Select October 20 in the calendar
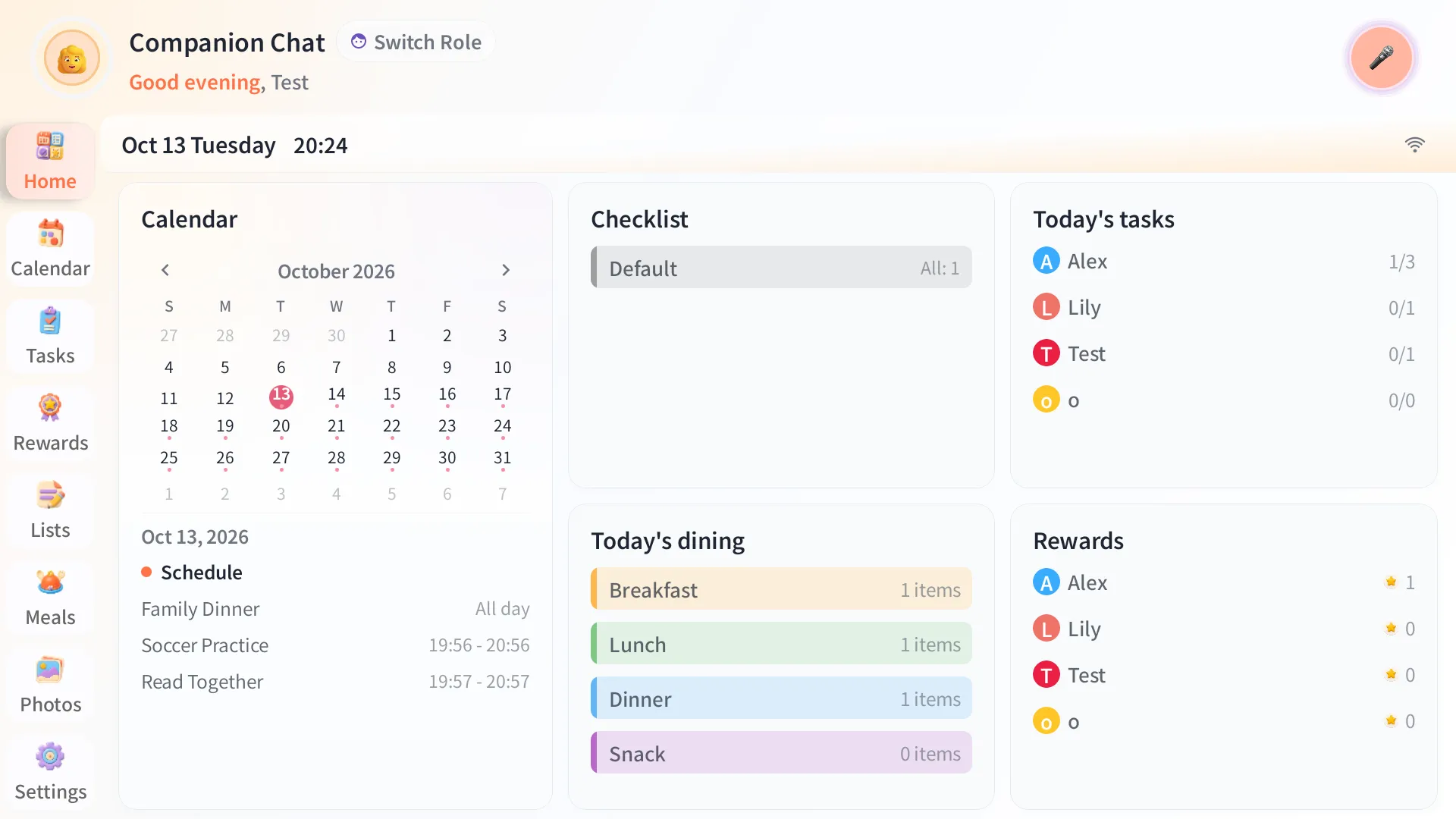The width and height of the screenshot is (1456, 819). coord(281,426)
